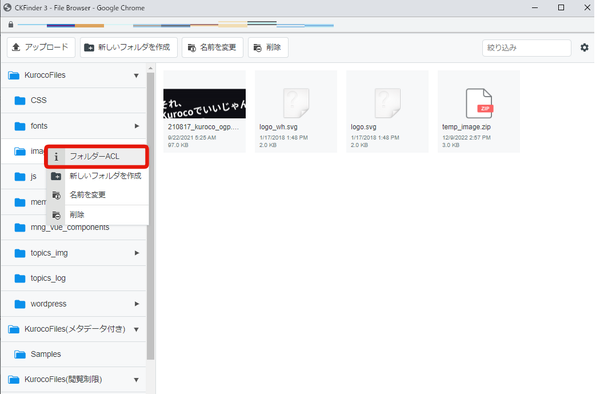This screenshot has height=394, width=600.
Task: Click the Upload (アップロード) button
Action: tap(41, 47)
